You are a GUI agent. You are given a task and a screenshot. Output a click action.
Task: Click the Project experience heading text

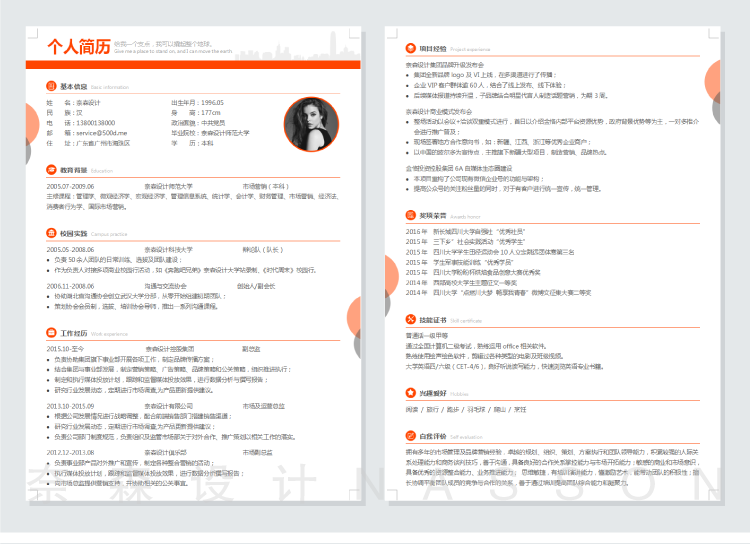coord(470,50)
